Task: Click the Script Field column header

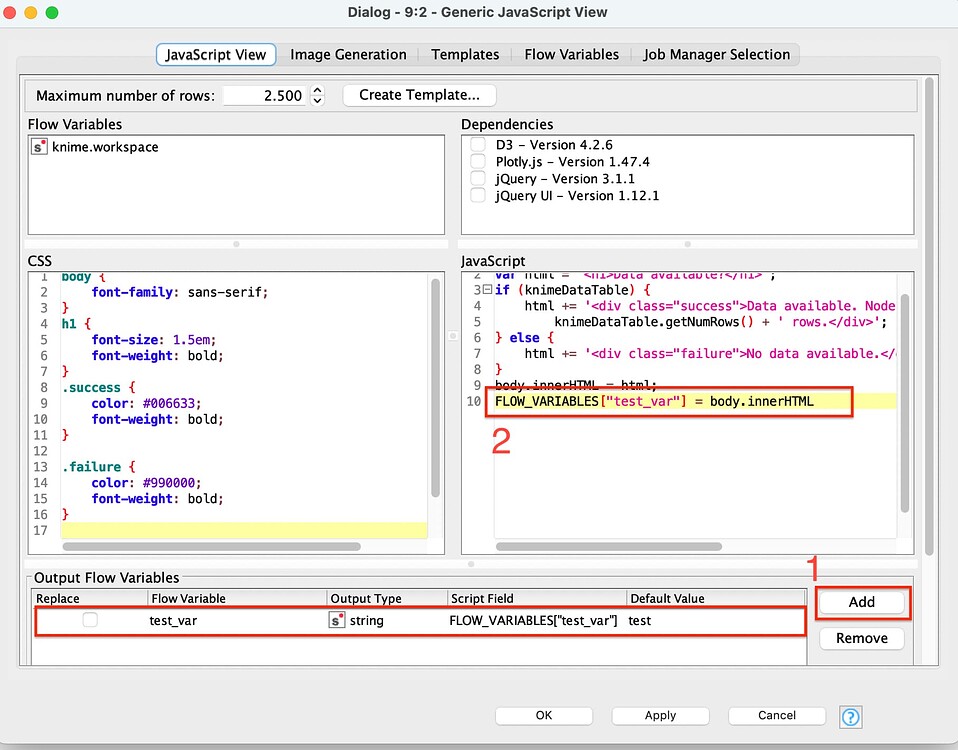Action: pos(537,599)
